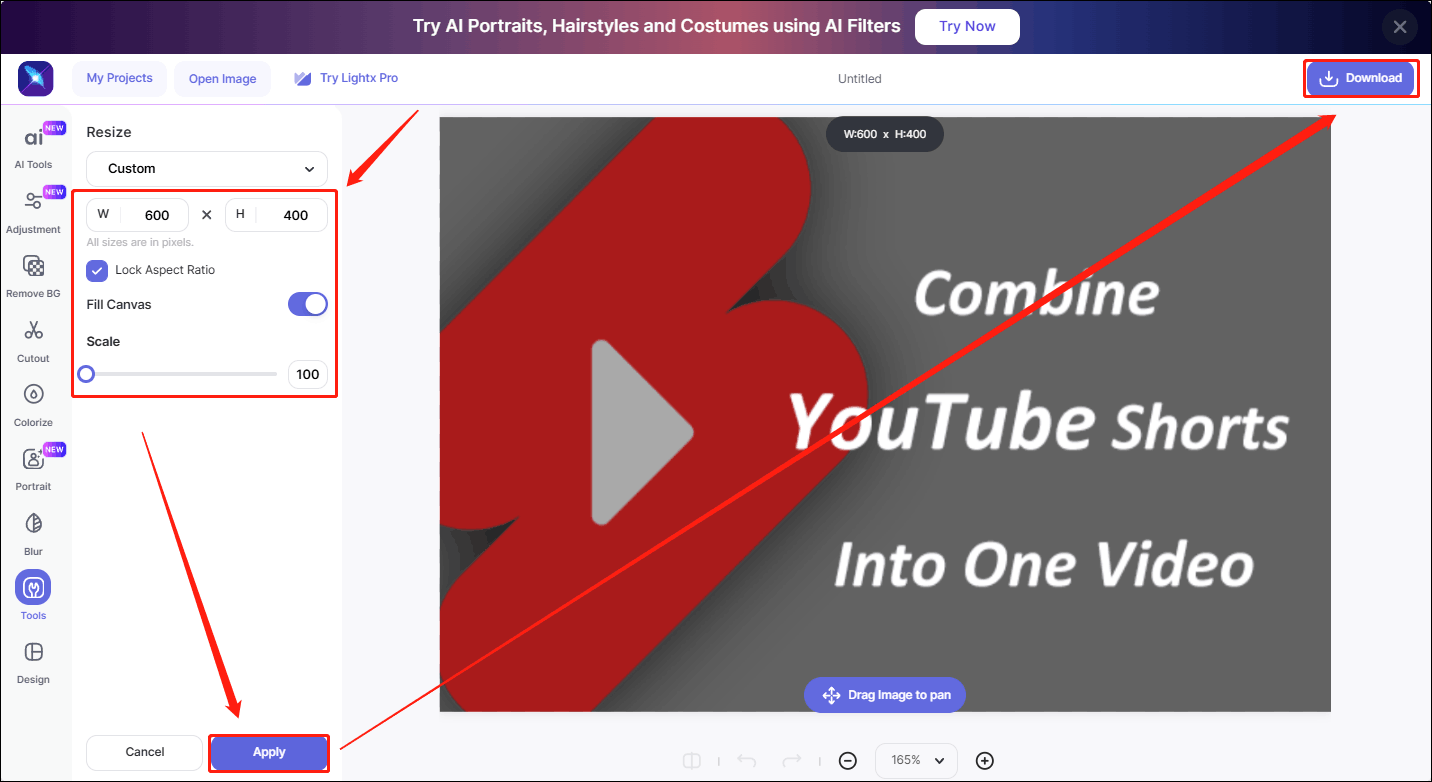Zoom out with the minus icon
Screen dimensions: 1432x782
pos(848,761)
